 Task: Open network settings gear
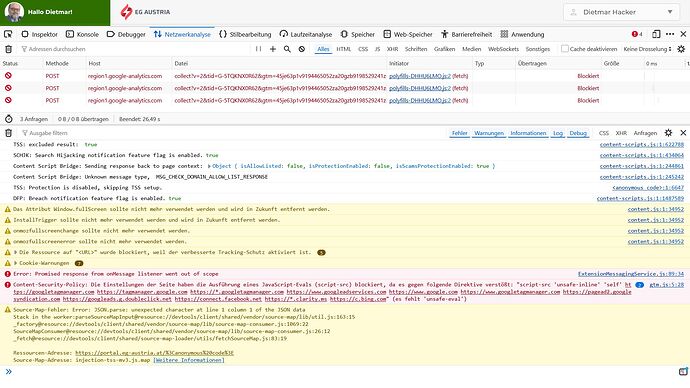coord(681,49)
